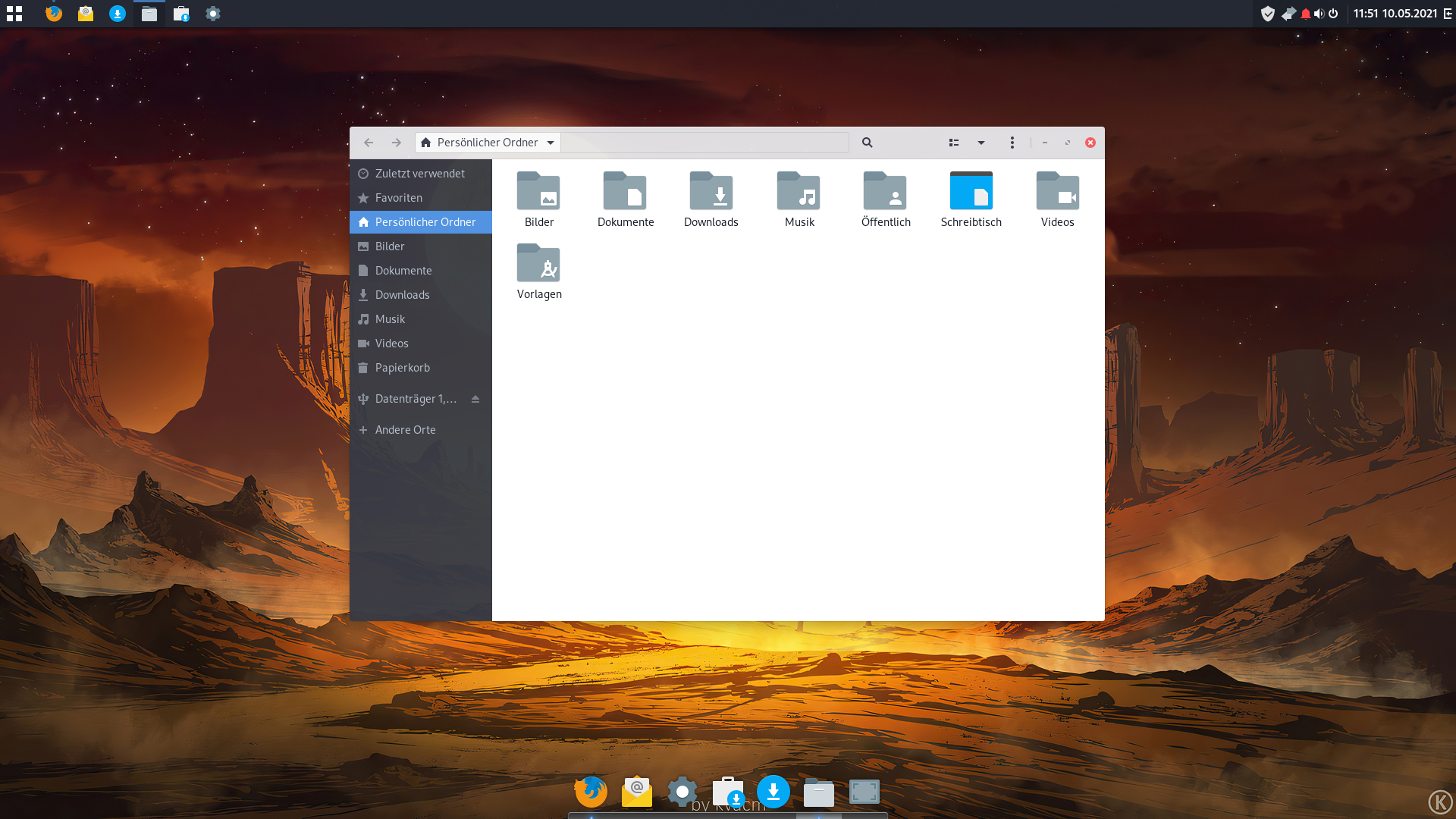
Task: Click Andere Orte in sidebar
Action: click(405, 430)
